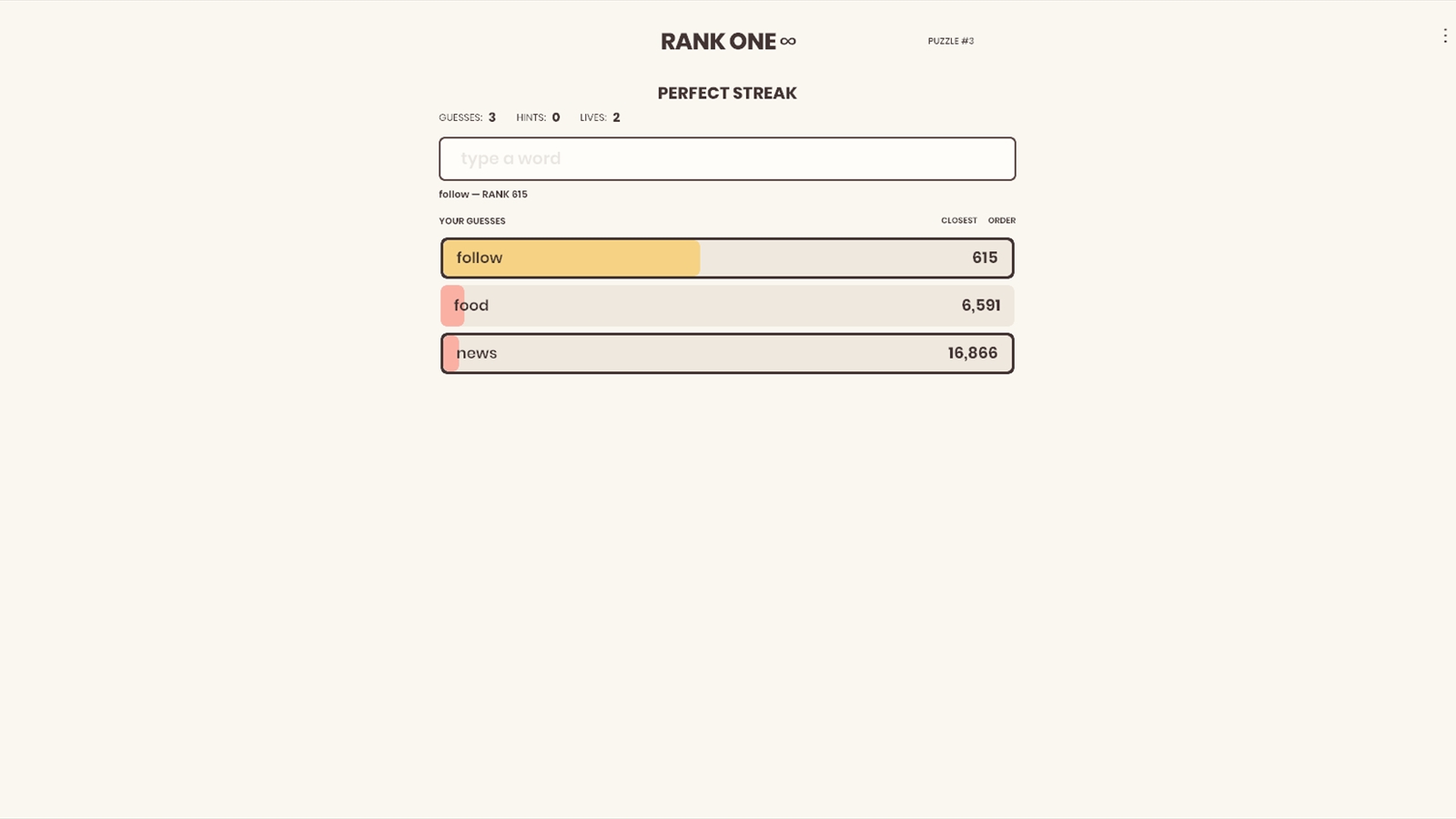Select the 'food' guess row
This screenshot has width=1456, height=819.
(x=727, y=306)
